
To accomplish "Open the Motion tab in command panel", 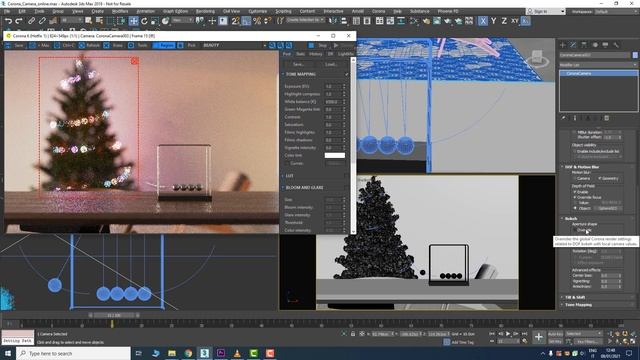I will tap(595, 45).
